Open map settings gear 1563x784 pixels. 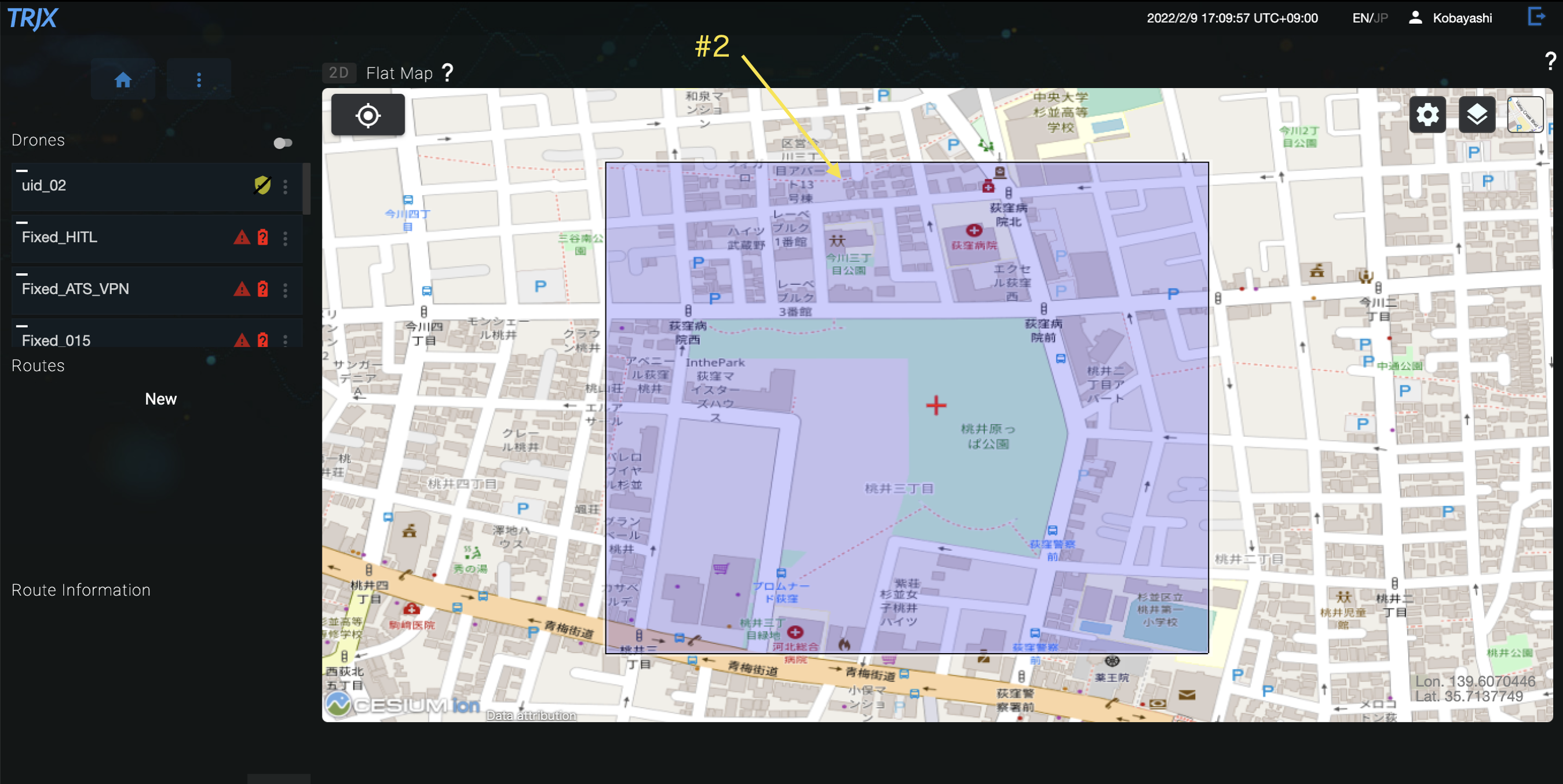pos(1427,114)
